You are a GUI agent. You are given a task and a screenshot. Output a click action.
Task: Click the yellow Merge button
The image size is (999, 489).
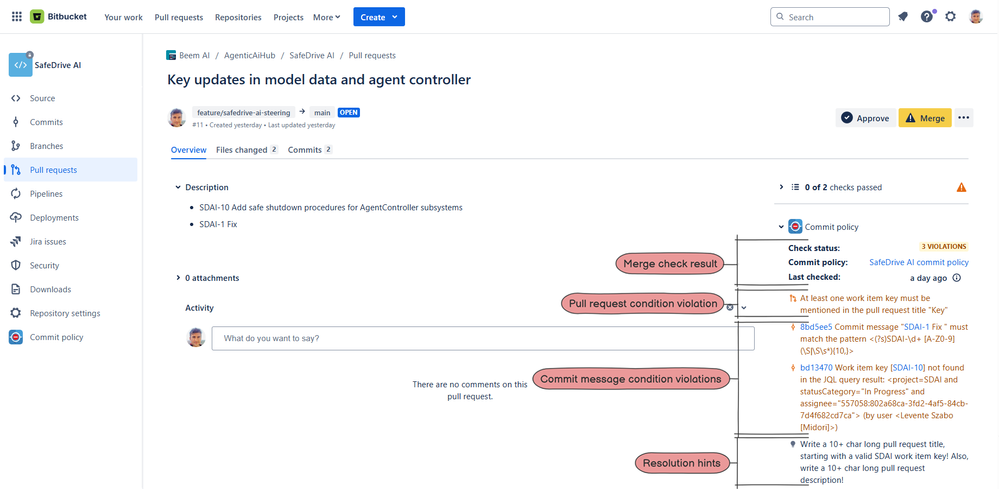click(925, 118)
